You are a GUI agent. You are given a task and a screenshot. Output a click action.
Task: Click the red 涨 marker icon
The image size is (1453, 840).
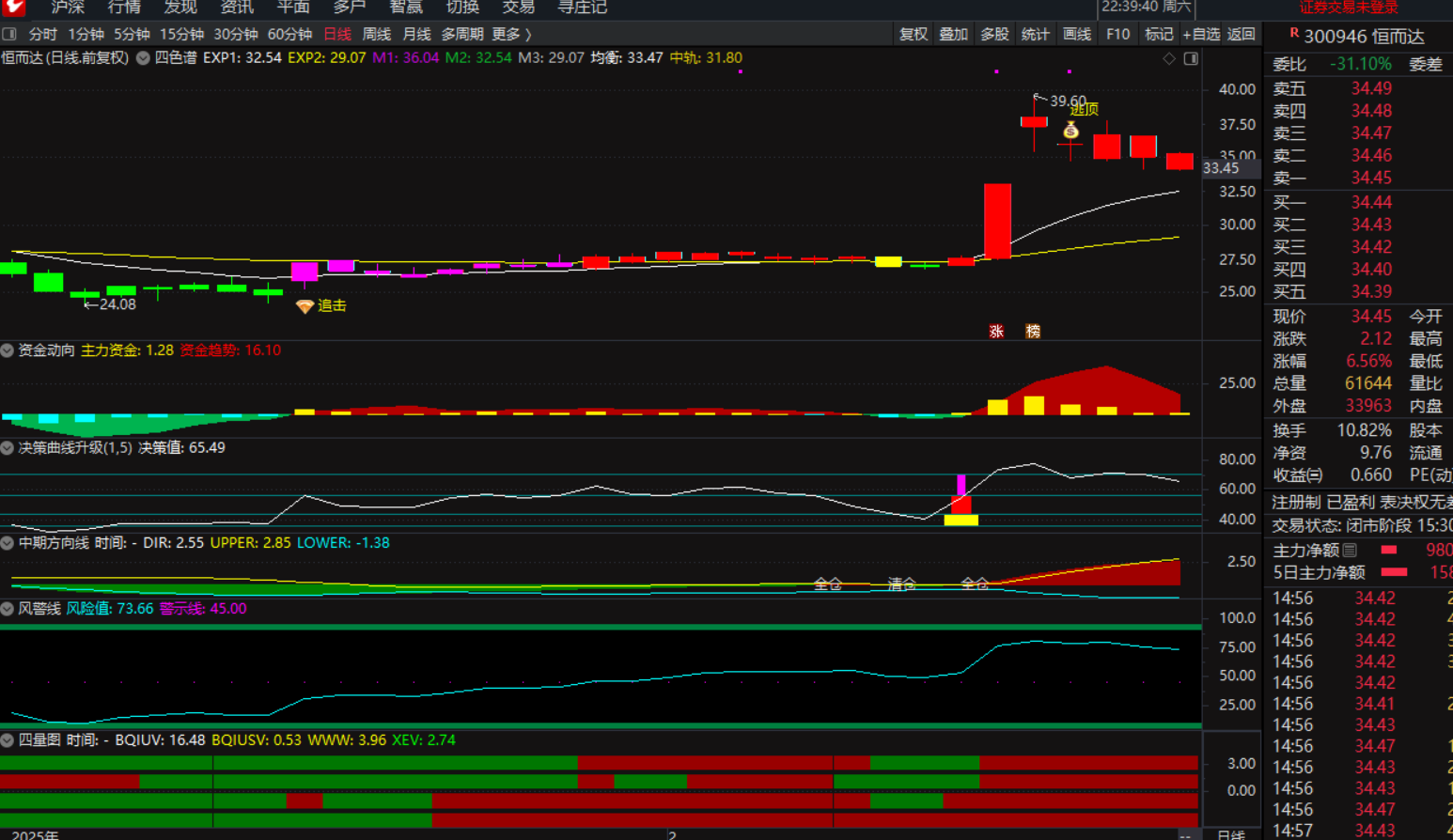click(x=996, y=331)
